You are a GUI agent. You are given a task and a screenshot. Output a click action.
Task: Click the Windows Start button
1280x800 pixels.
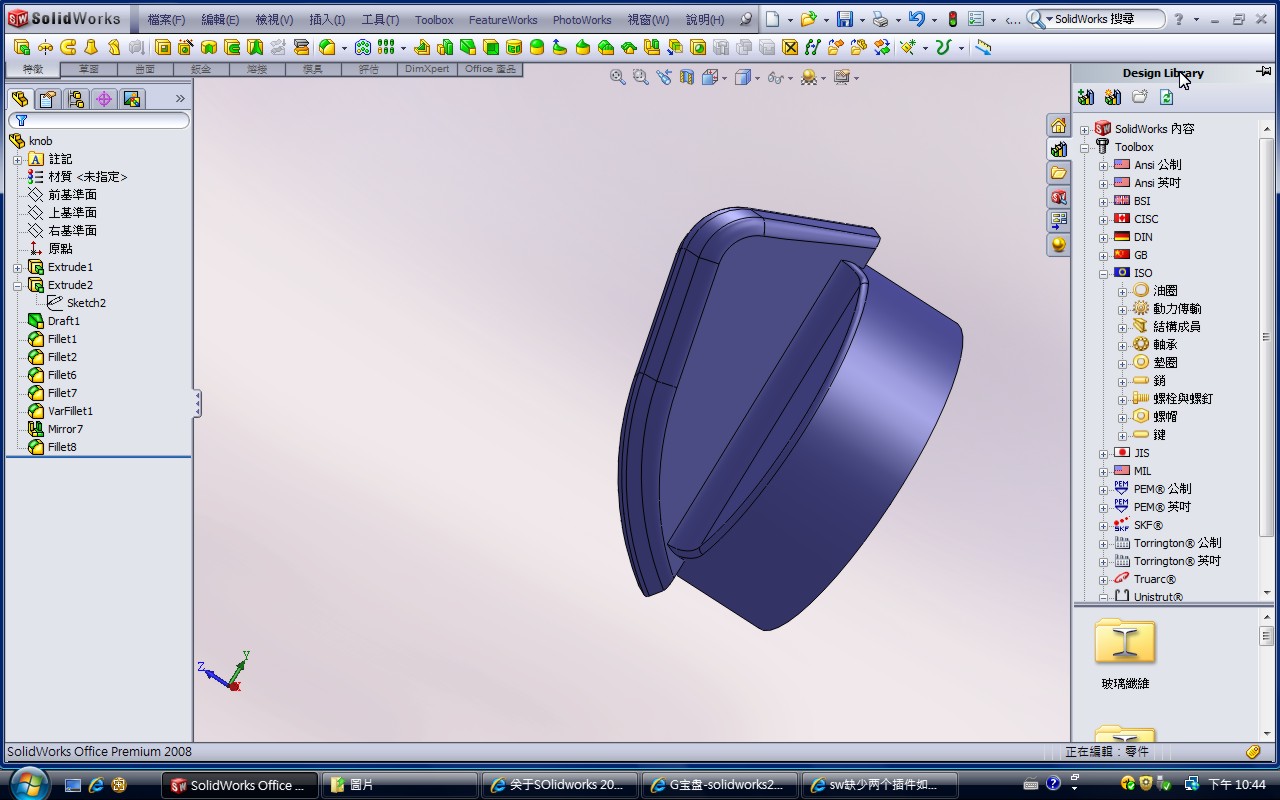27,783
